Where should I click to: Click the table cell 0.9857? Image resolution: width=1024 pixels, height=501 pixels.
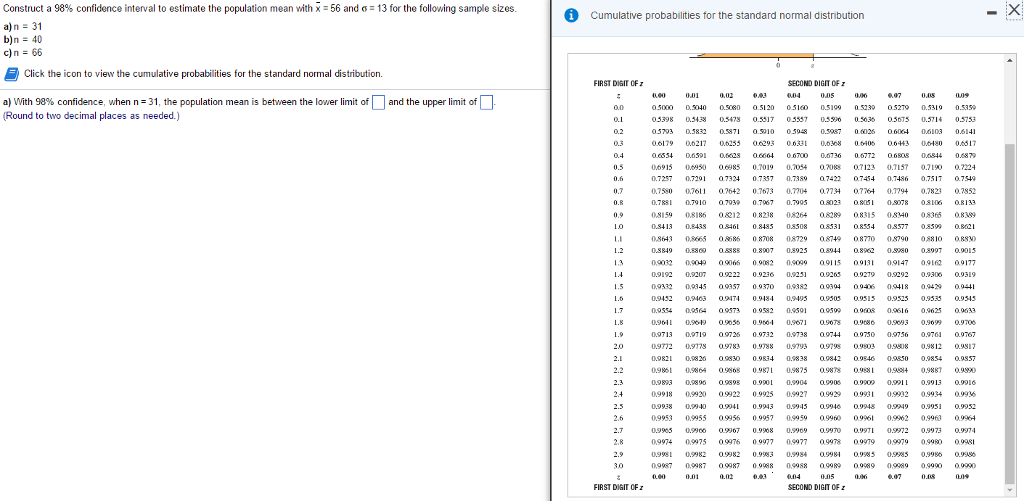click(965, 359)
